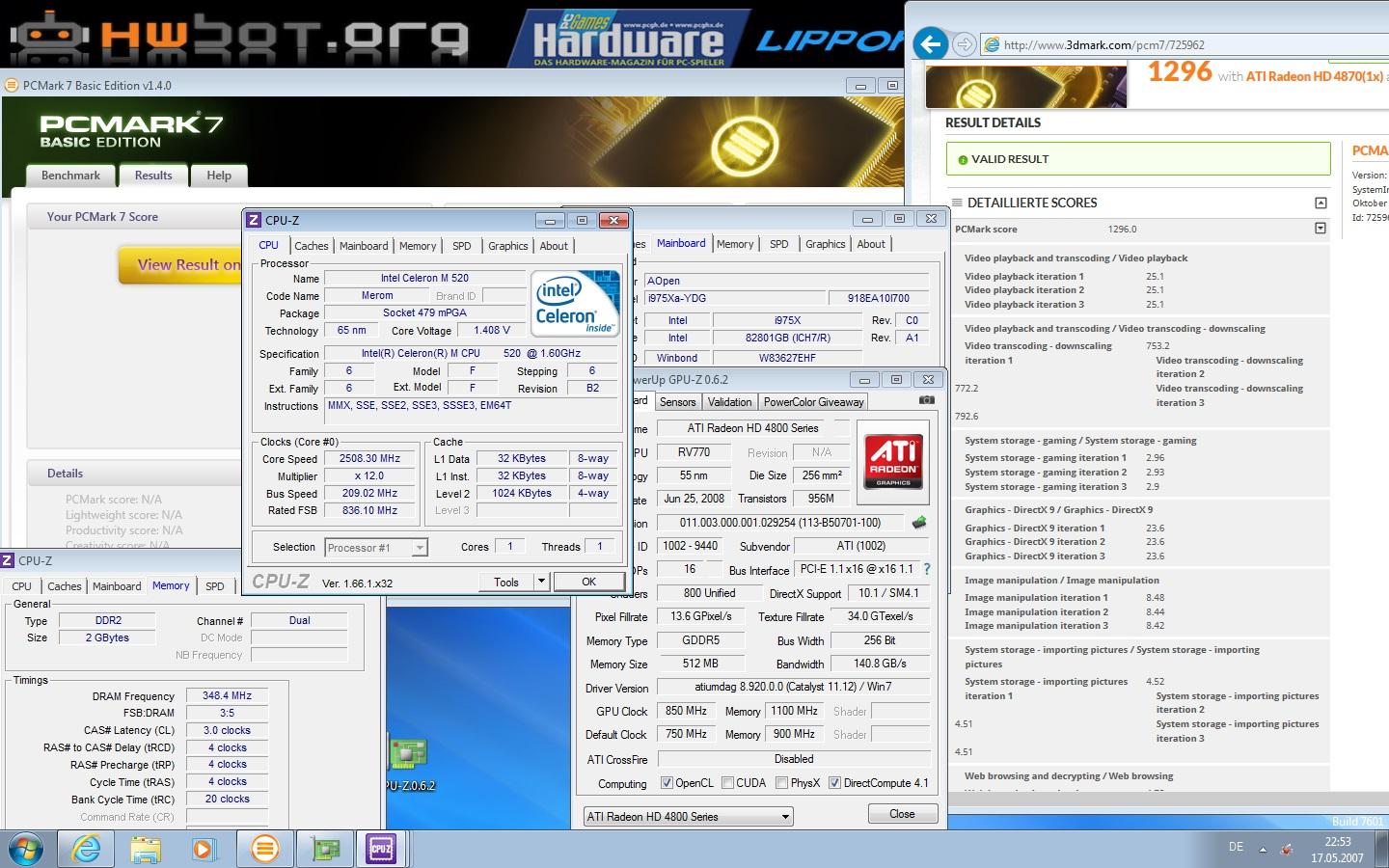
Task: Open Processor #1 selection dropdown
Action: tap(376, 547)
